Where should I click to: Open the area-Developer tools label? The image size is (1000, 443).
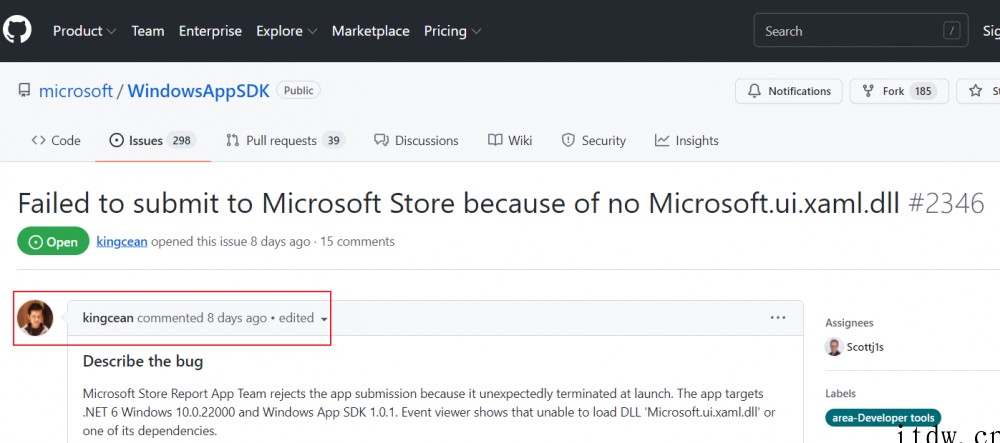click(883, 418)
